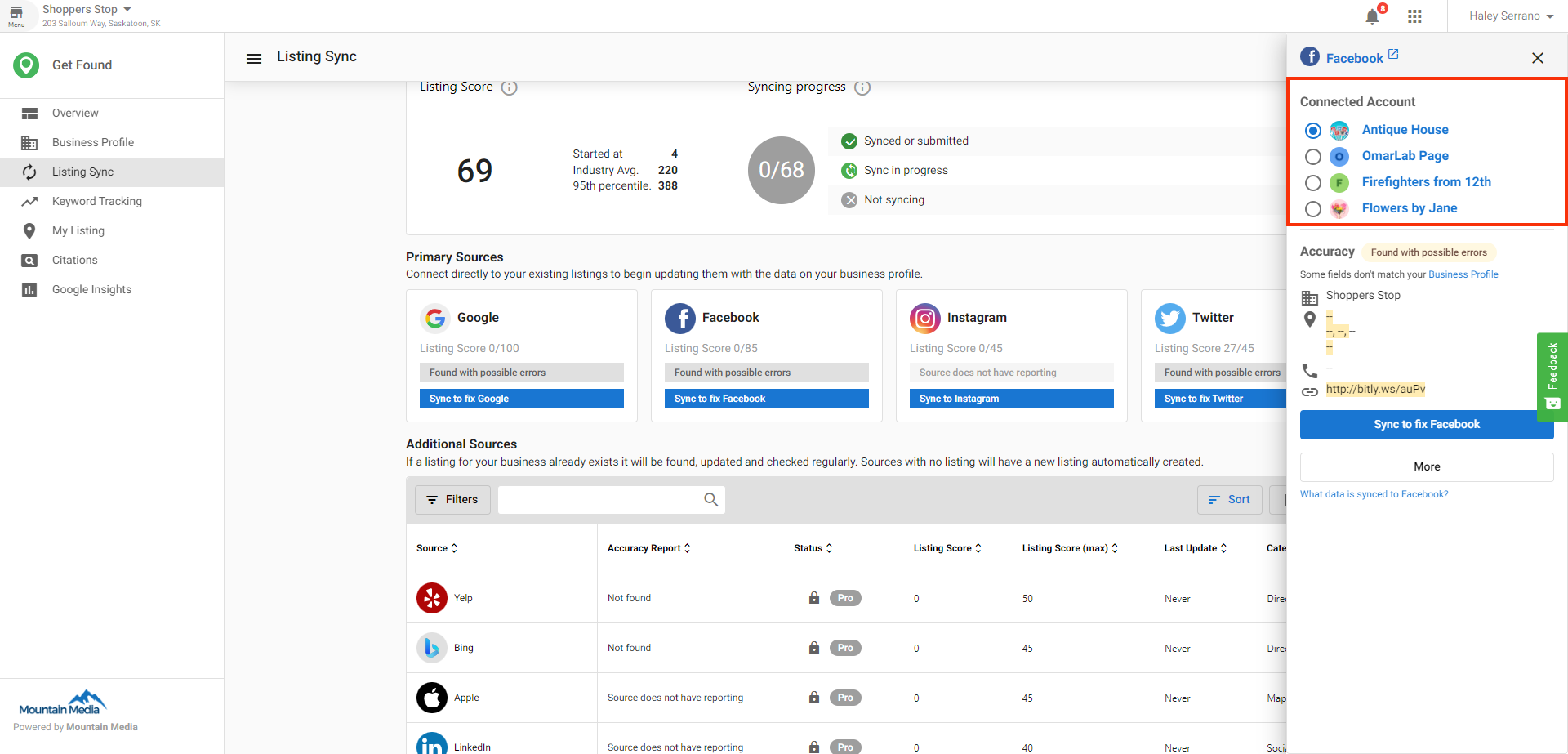
Task: Open What data is synced to Facebook link
Action: point(1374,494)
